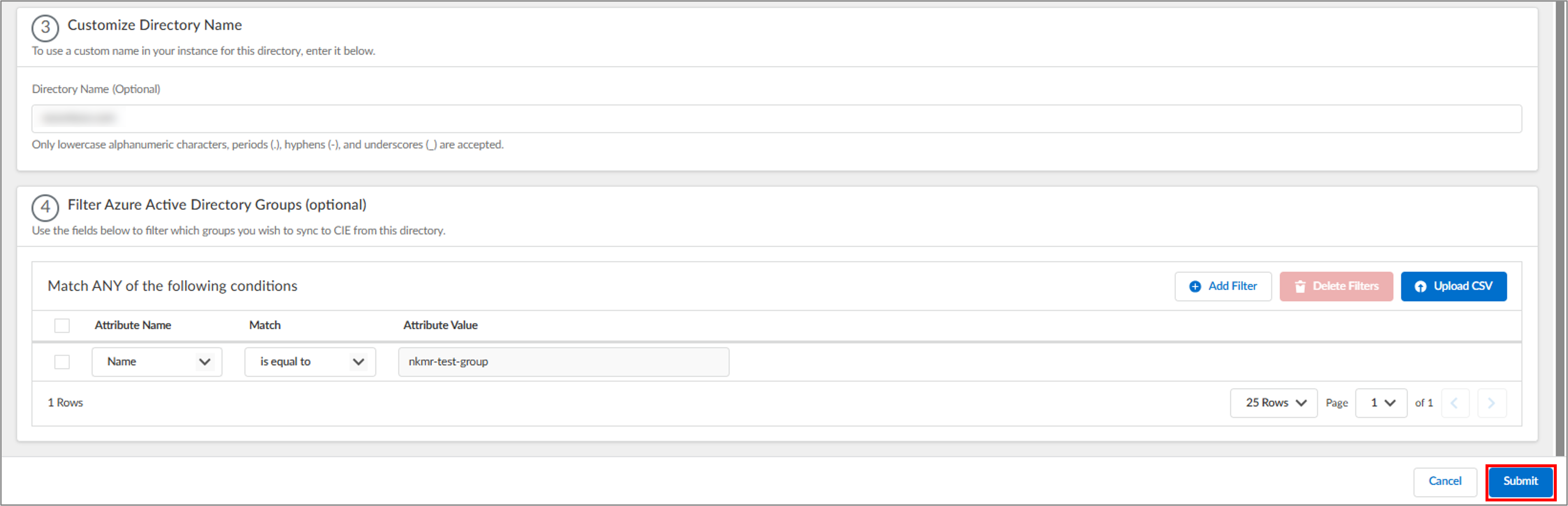Go to previous page with left chevron
The image size is (1568, 506).
(1454, 403)
